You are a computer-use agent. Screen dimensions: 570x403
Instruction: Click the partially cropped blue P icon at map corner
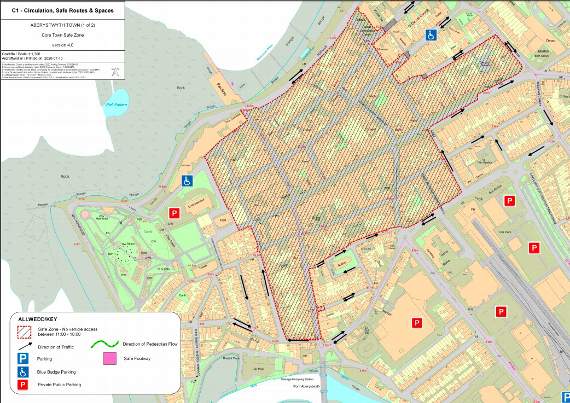(565, 397)
